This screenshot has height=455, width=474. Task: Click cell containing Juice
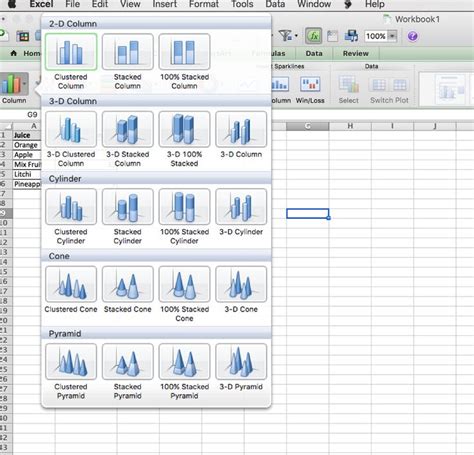(x=27, y=135)
